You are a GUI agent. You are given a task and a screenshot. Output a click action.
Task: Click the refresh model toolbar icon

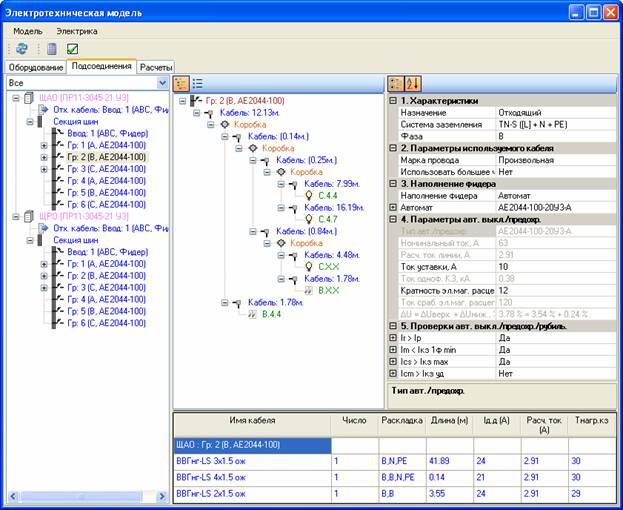(x=22, y=49)
